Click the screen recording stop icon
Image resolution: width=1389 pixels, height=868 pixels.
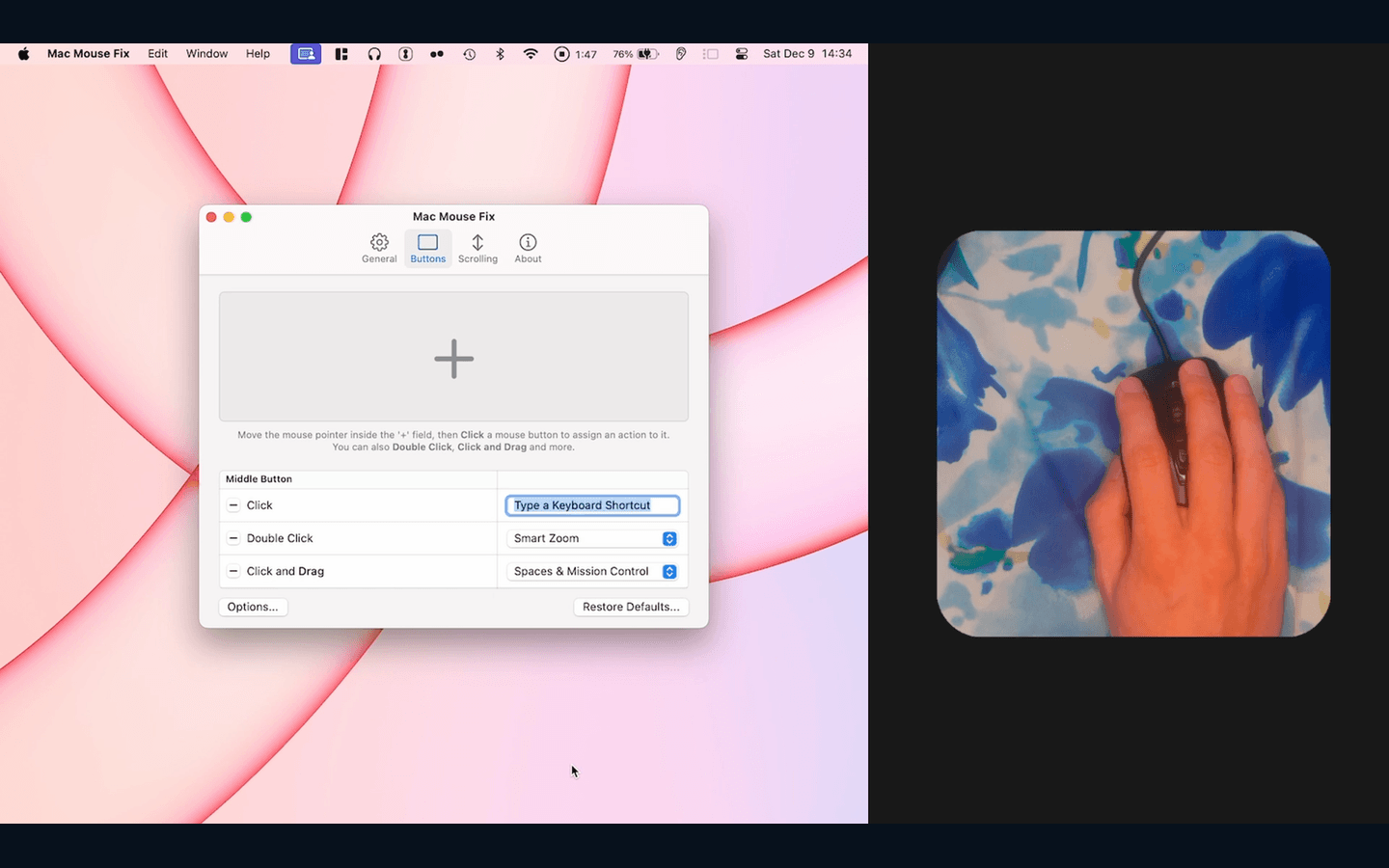point(561,54)
